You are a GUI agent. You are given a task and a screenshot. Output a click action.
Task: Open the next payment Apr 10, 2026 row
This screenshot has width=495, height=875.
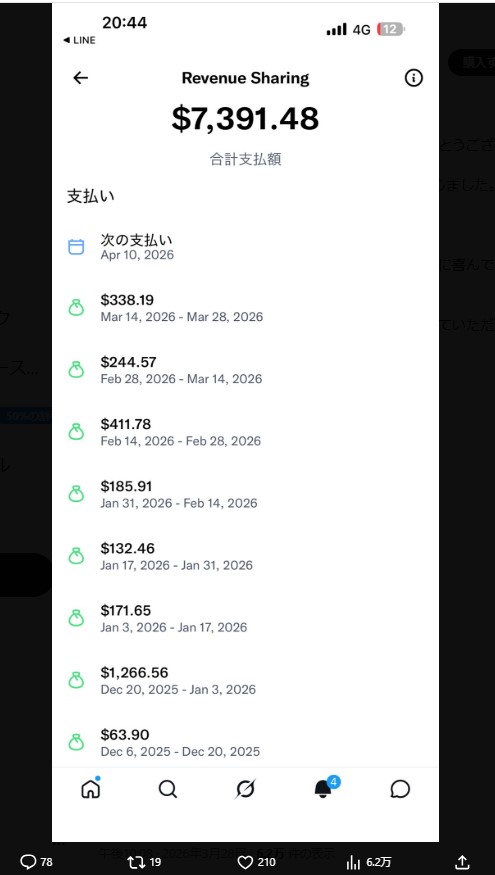[x=246, y=247]
